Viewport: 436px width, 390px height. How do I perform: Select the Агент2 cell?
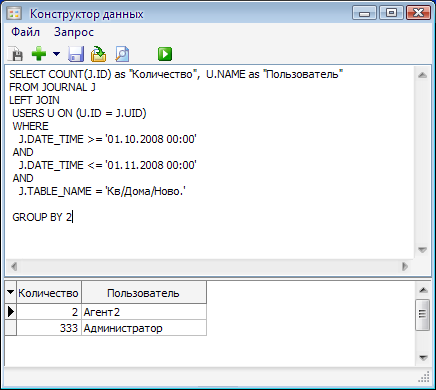click(x=144, y=312)
